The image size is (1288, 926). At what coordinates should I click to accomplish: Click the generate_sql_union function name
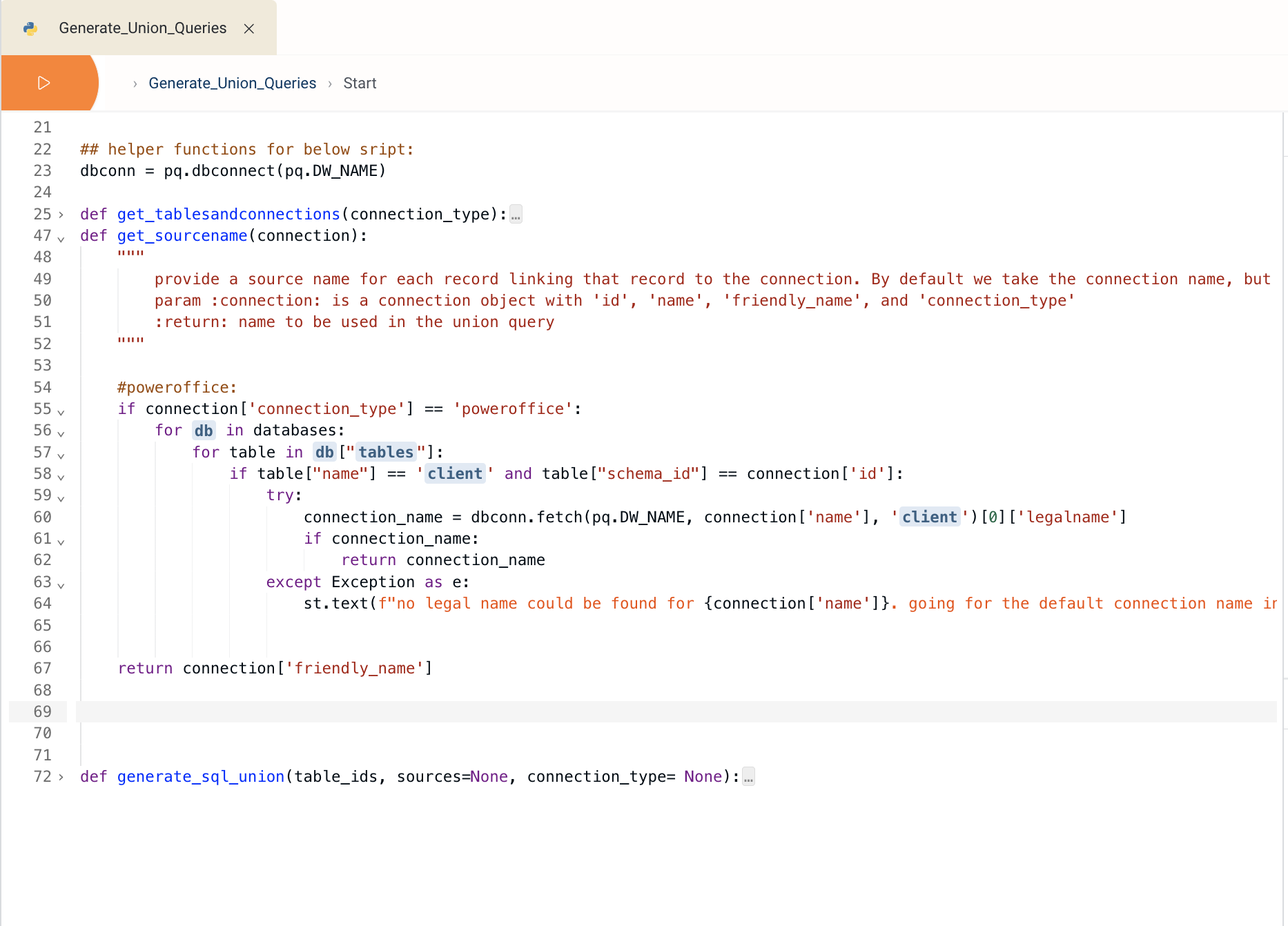pyautogui.click(x=201, y=777)
